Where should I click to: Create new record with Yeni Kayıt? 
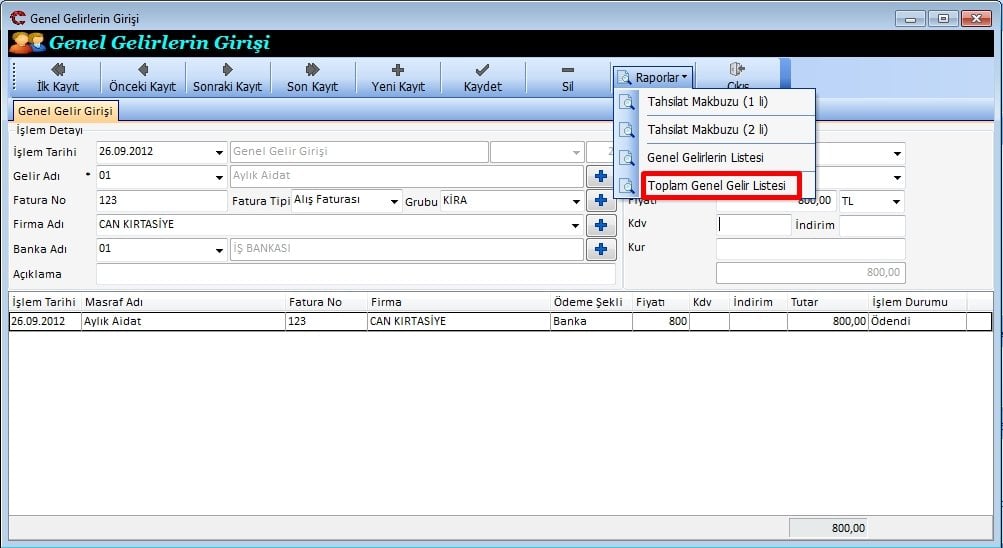coord(398,77)
